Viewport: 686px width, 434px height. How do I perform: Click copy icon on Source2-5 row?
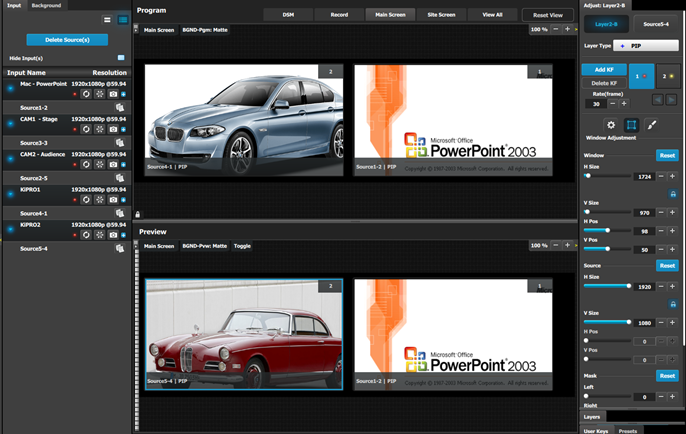tap(119, 178)
